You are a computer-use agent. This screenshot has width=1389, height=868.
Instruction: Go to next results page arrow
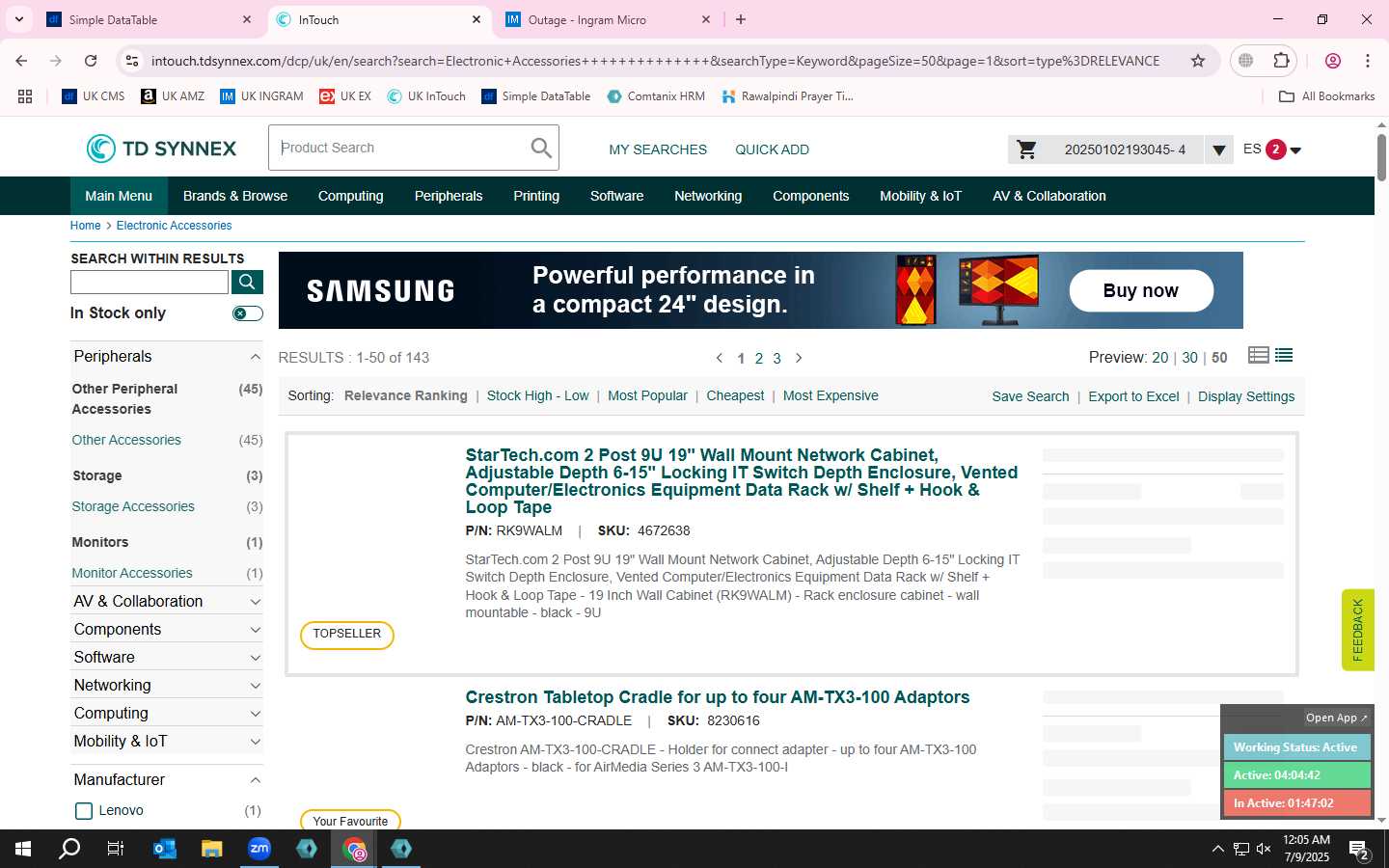pyautogui.click(x=799, y=358)
